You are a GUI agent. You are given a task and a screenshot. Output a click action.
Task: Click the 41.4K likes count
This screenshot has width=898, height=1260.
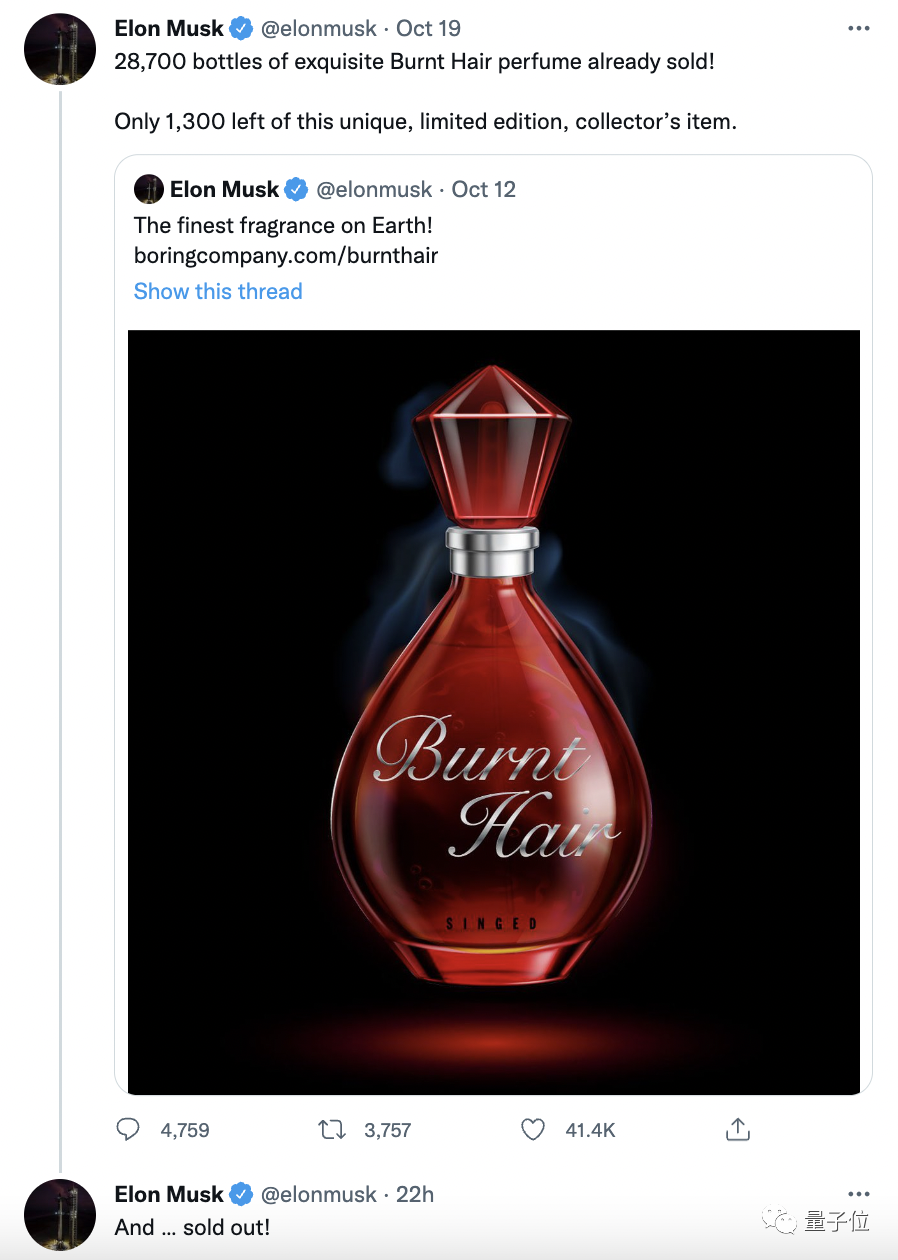(590, 1130)
